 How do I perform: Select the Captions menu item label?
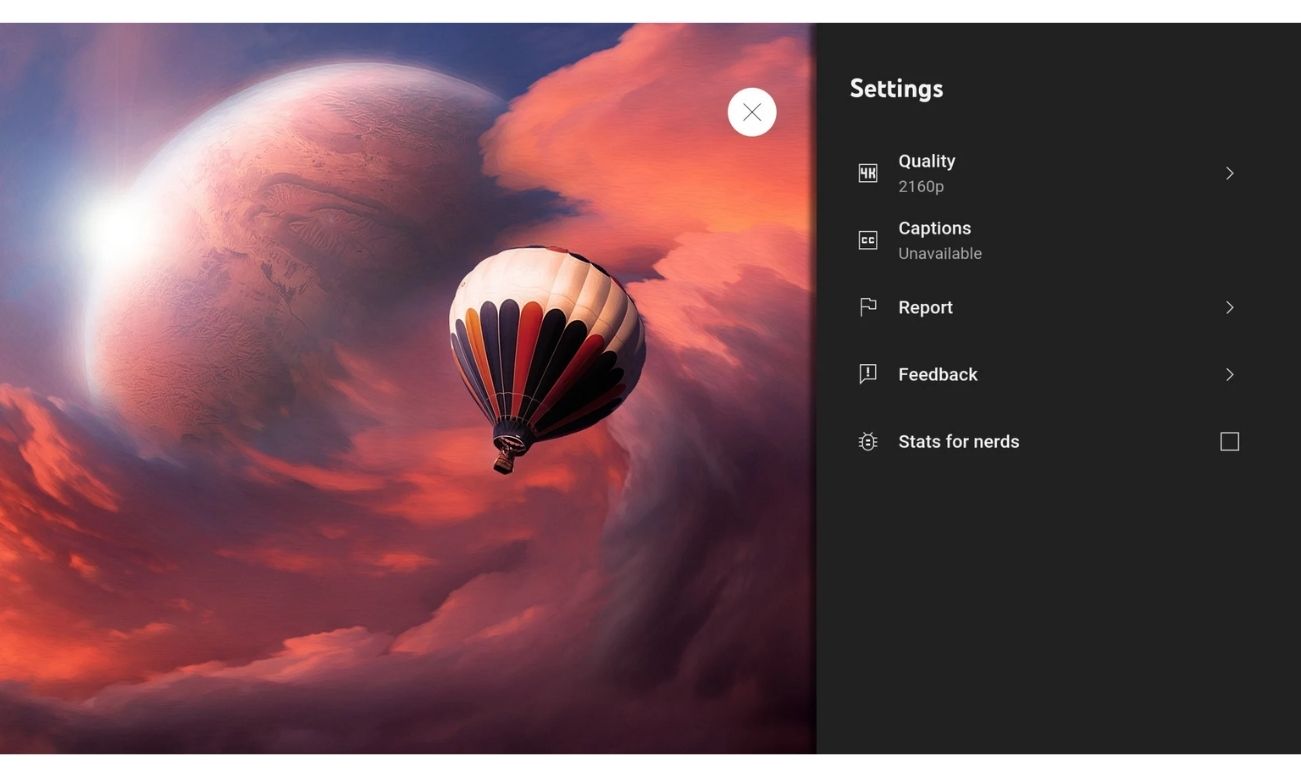(934, 228)
